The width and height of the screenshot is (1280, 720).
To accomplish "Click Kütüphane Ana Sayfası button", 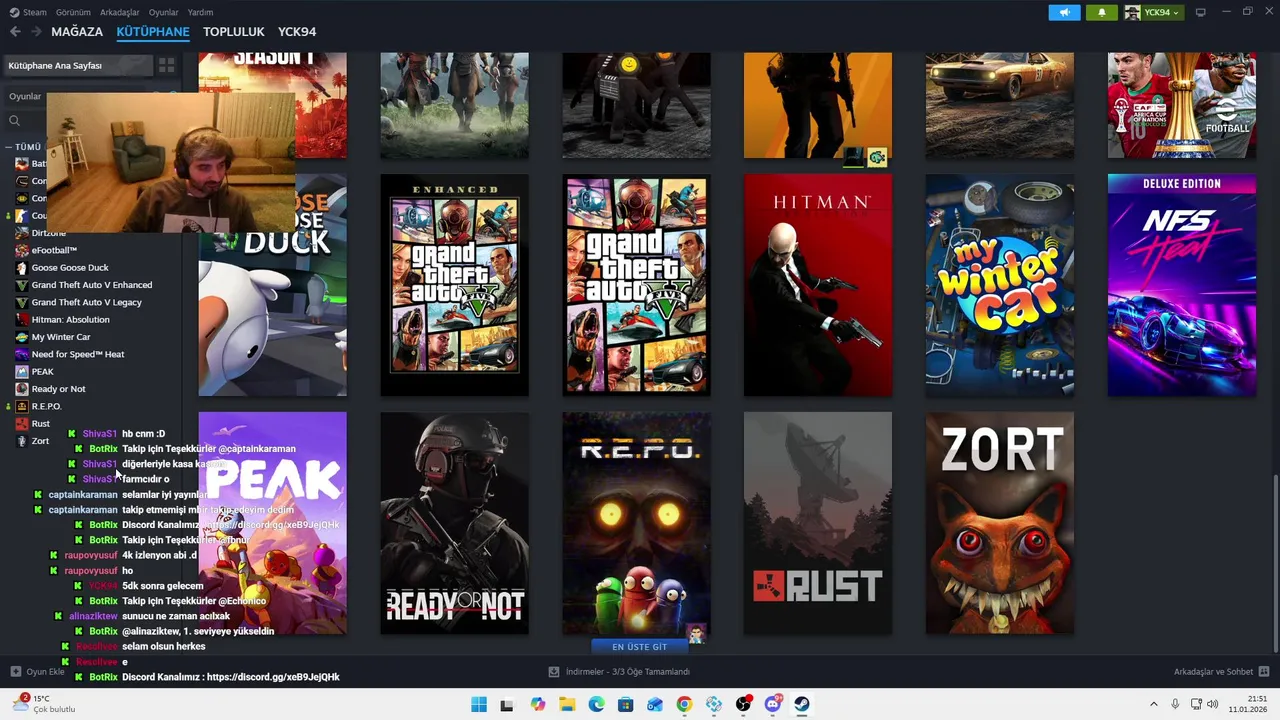I will pyautogui.click(x=78, y=65).
